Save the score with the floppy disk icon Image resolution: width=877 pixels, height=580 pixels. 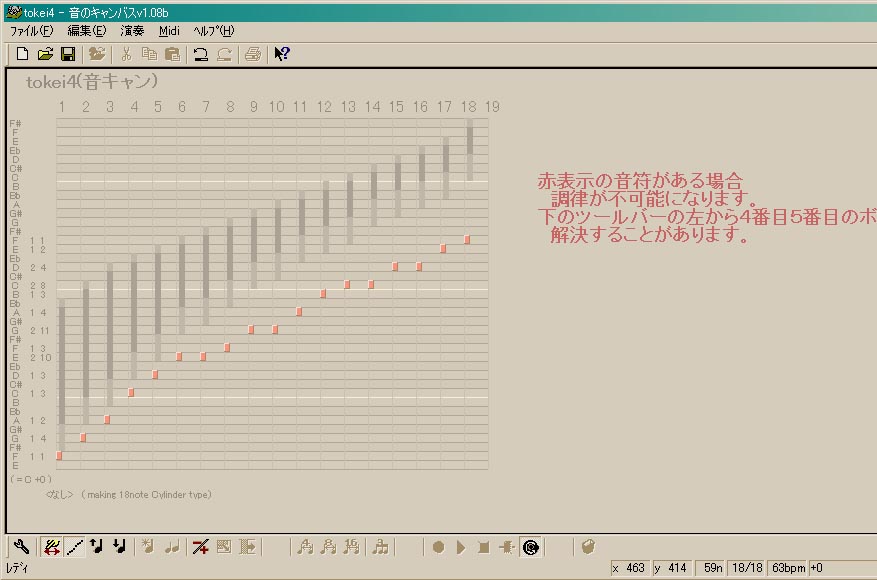[x=68, y=54]
